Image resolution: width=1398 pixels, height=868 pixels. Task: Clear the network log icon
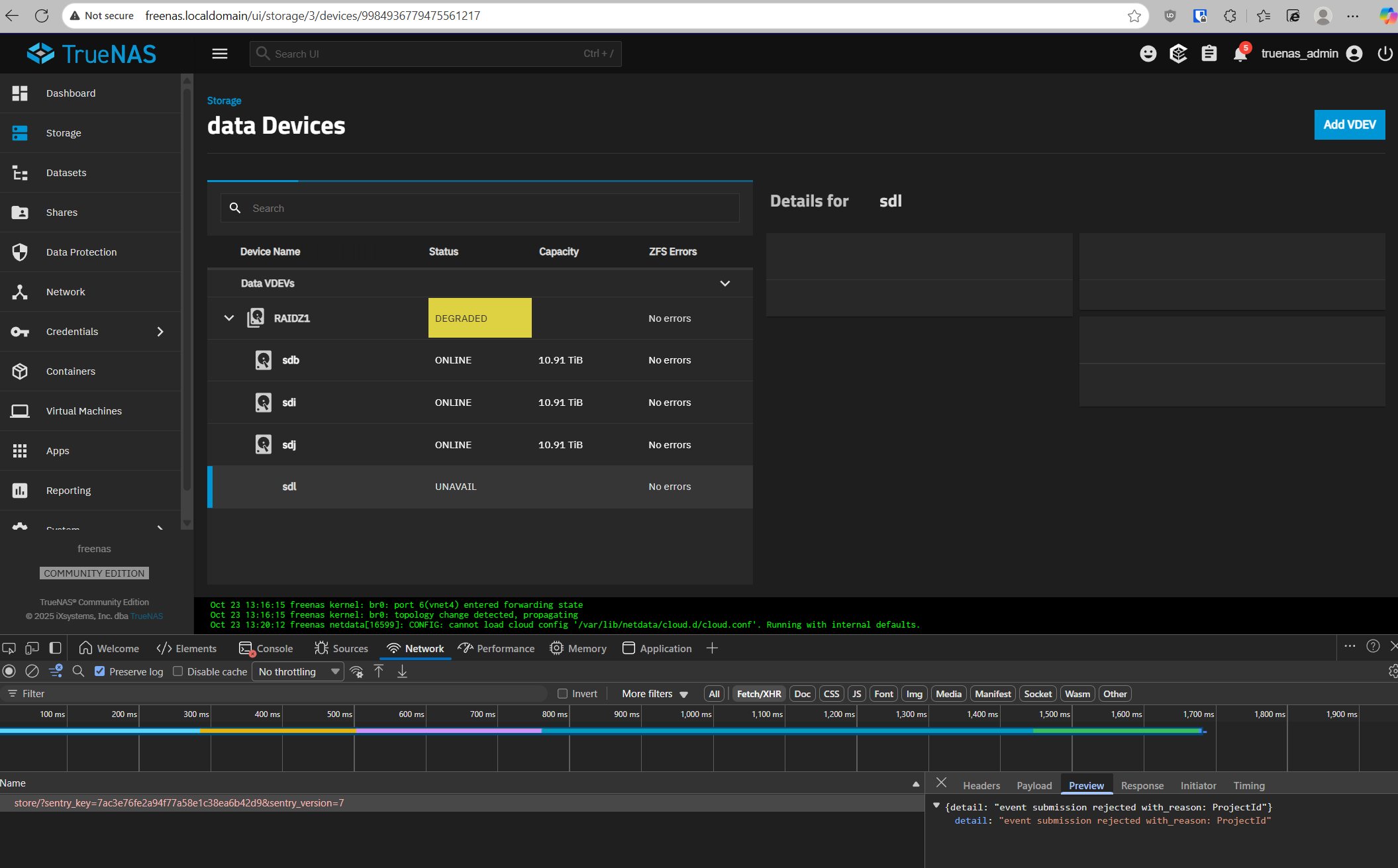pos(32,671)
